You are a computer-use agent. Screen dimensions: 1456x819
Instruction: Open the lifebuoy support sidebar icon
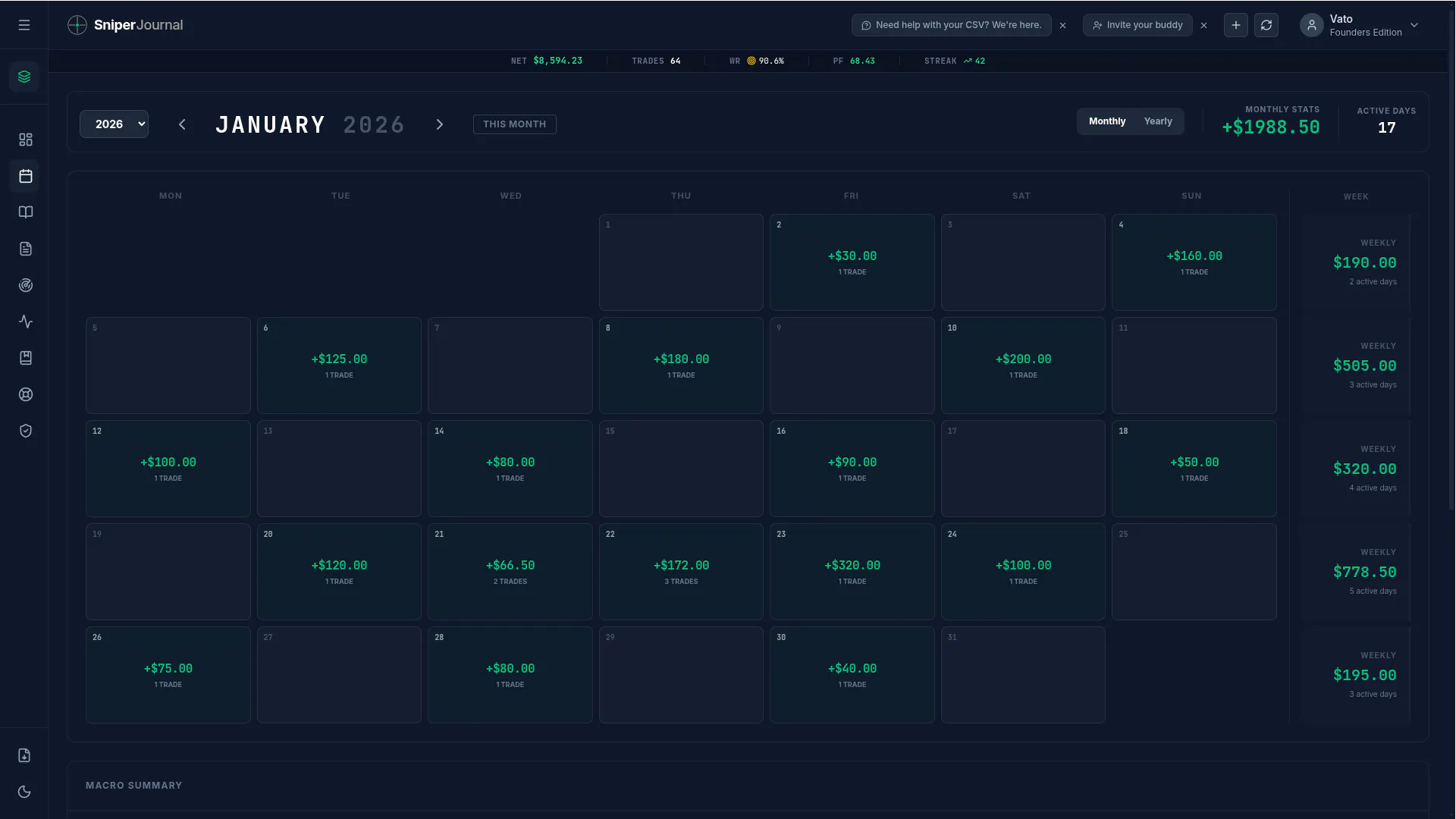click(x=26, y=394)
